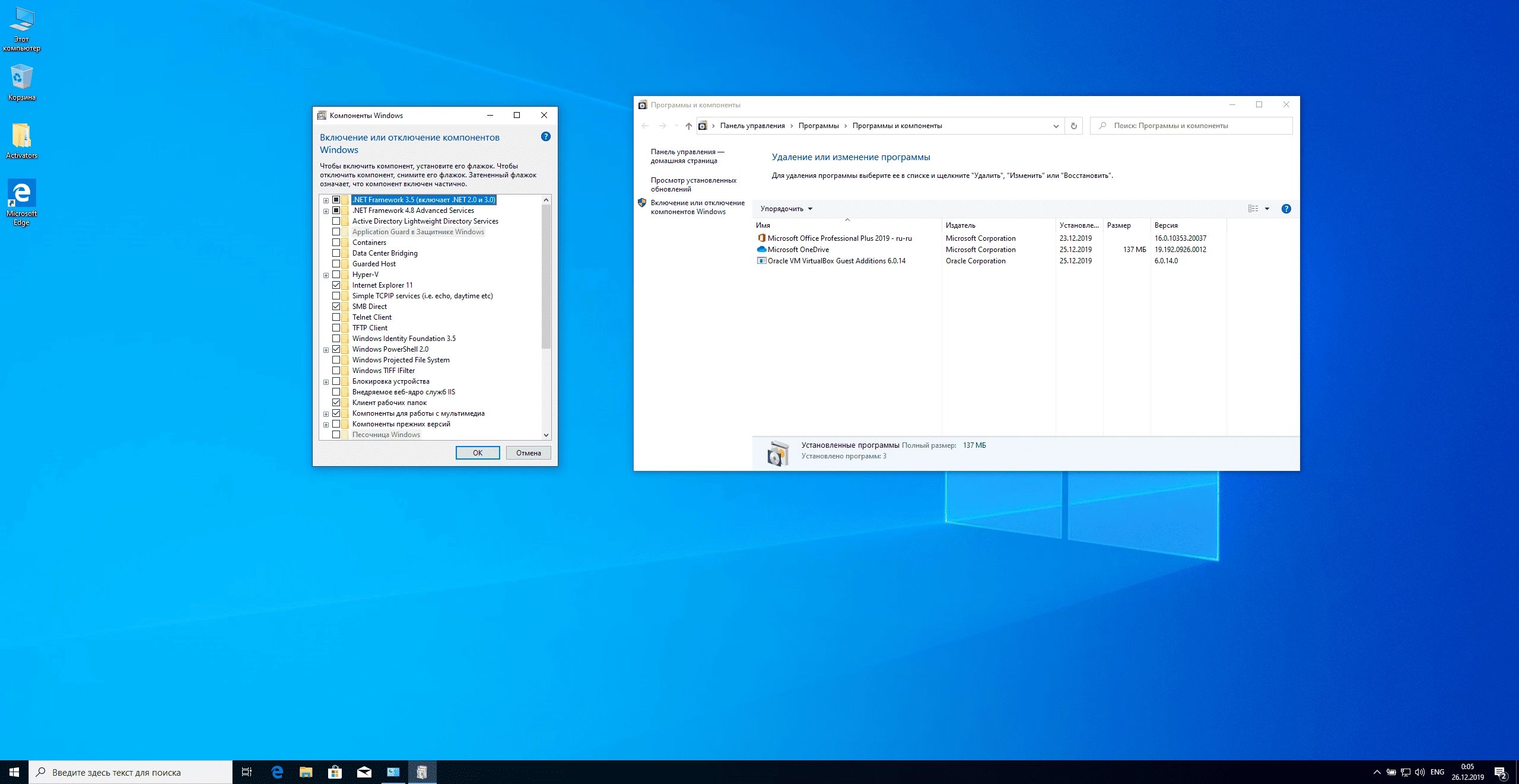Expand the .NET Framework 4.8 Advanced Services node
The image size is (1519, 784).
[x=326, y=211]
